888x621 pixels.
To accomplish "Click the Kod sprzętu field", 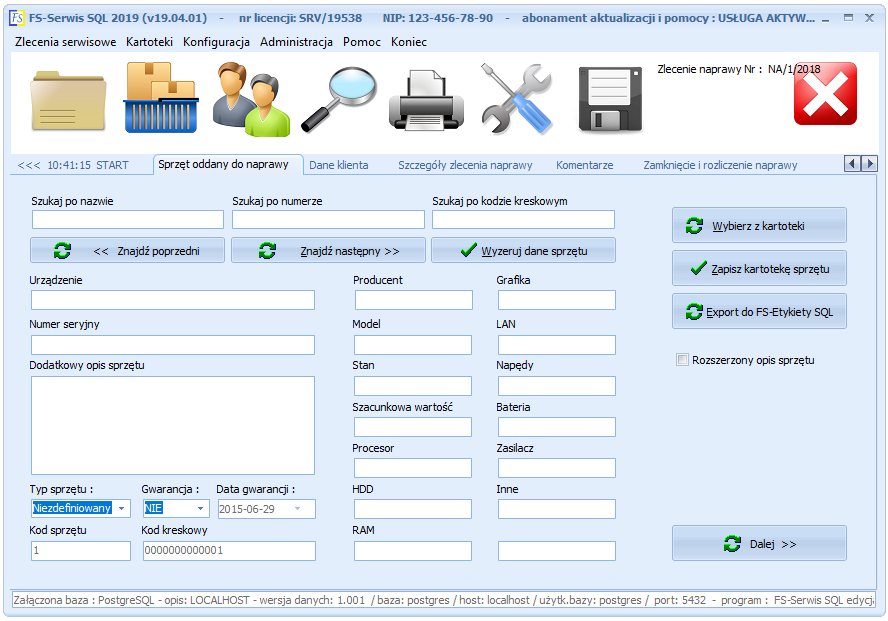I will click(81, 551).
